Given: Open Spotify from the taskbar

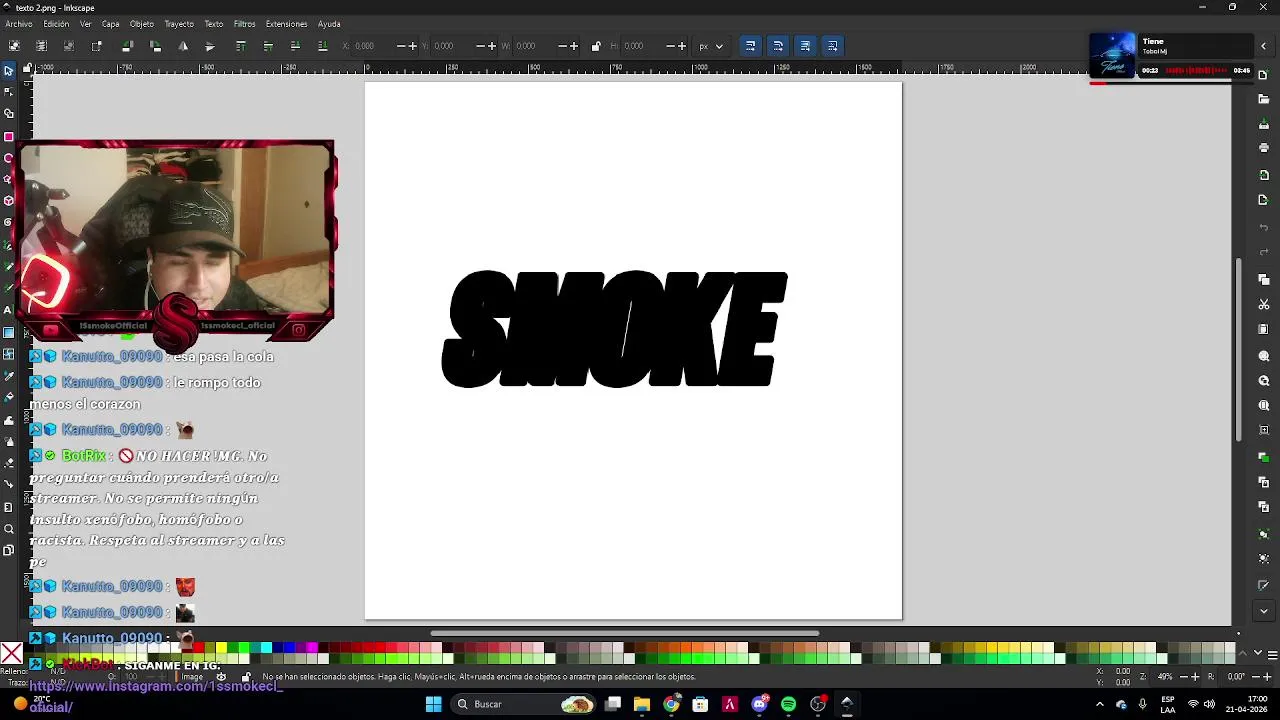Looking at the screenshot, I should tap(788, 704).
